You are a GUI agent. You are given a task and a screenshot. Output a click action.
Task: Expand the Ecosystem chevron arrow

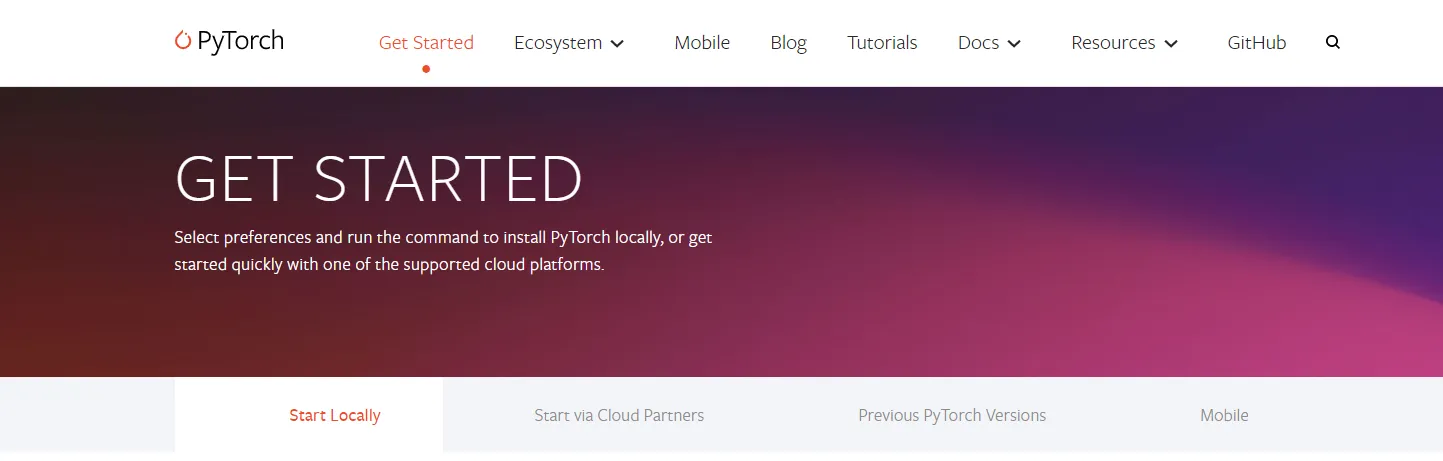point(617,43)
